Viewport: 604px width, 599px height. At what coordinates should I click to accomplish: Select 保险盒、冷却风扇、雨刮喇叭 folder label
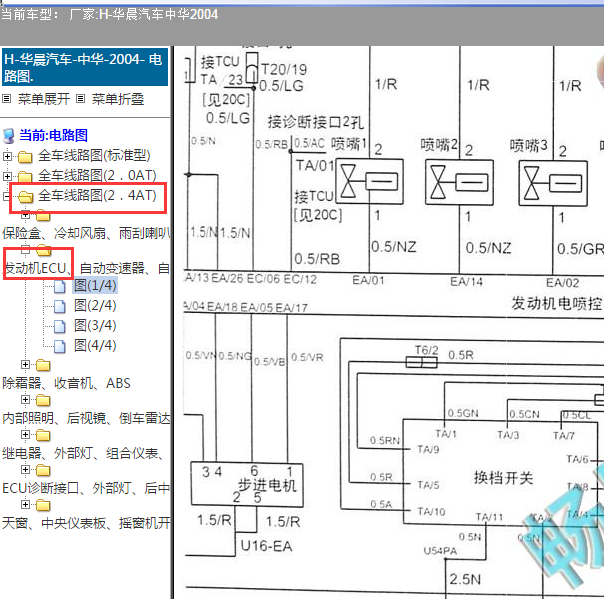[x=86, y=233]
